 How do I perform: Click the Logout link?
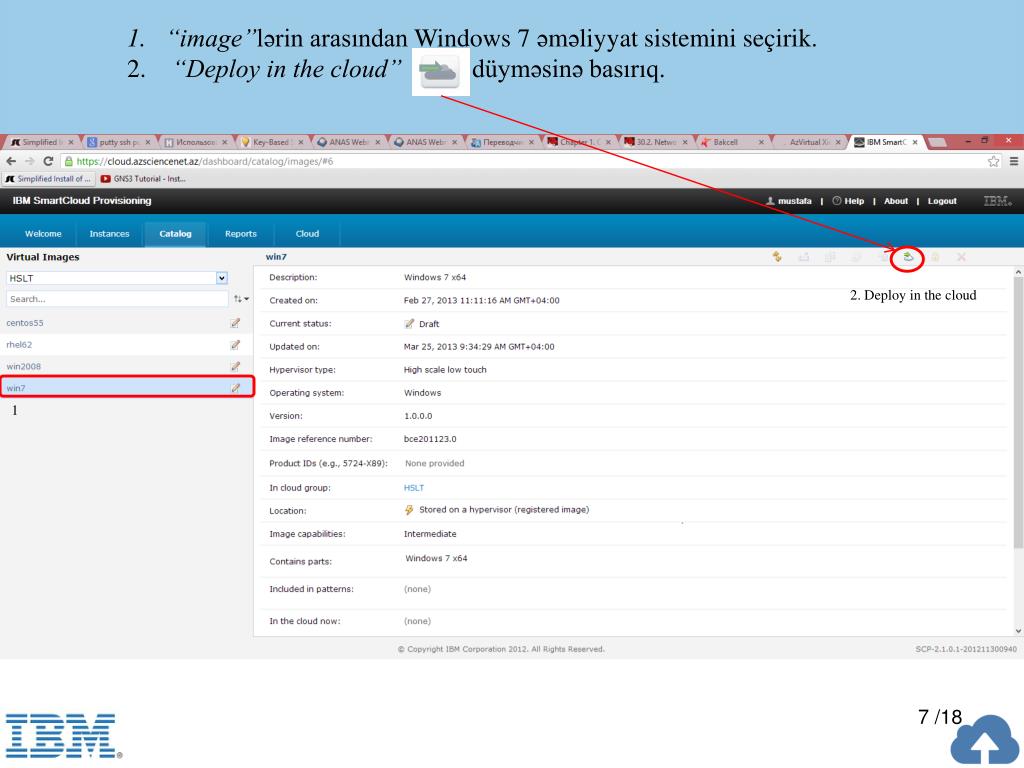tap(942, 201)
